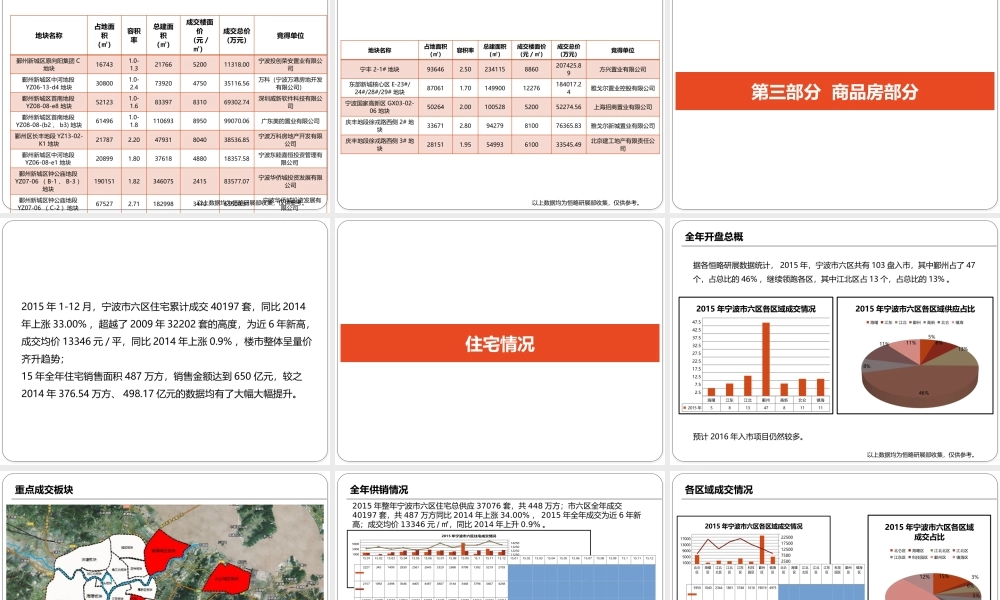Click cell 346075 in the land table
This screenshot has width=1000, height=600.
[x=163, y=181]
